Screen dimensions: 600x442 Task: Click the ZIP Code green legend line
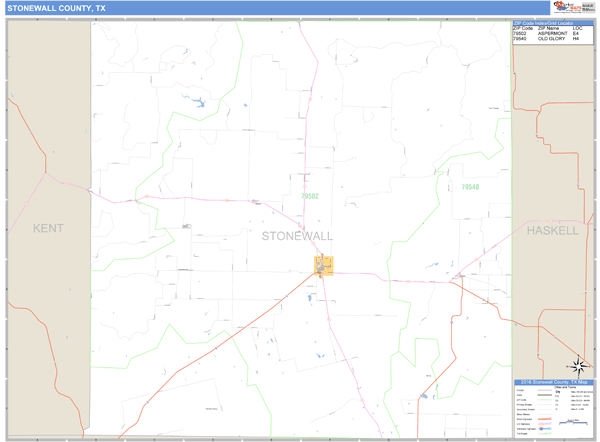coord(545,400)
